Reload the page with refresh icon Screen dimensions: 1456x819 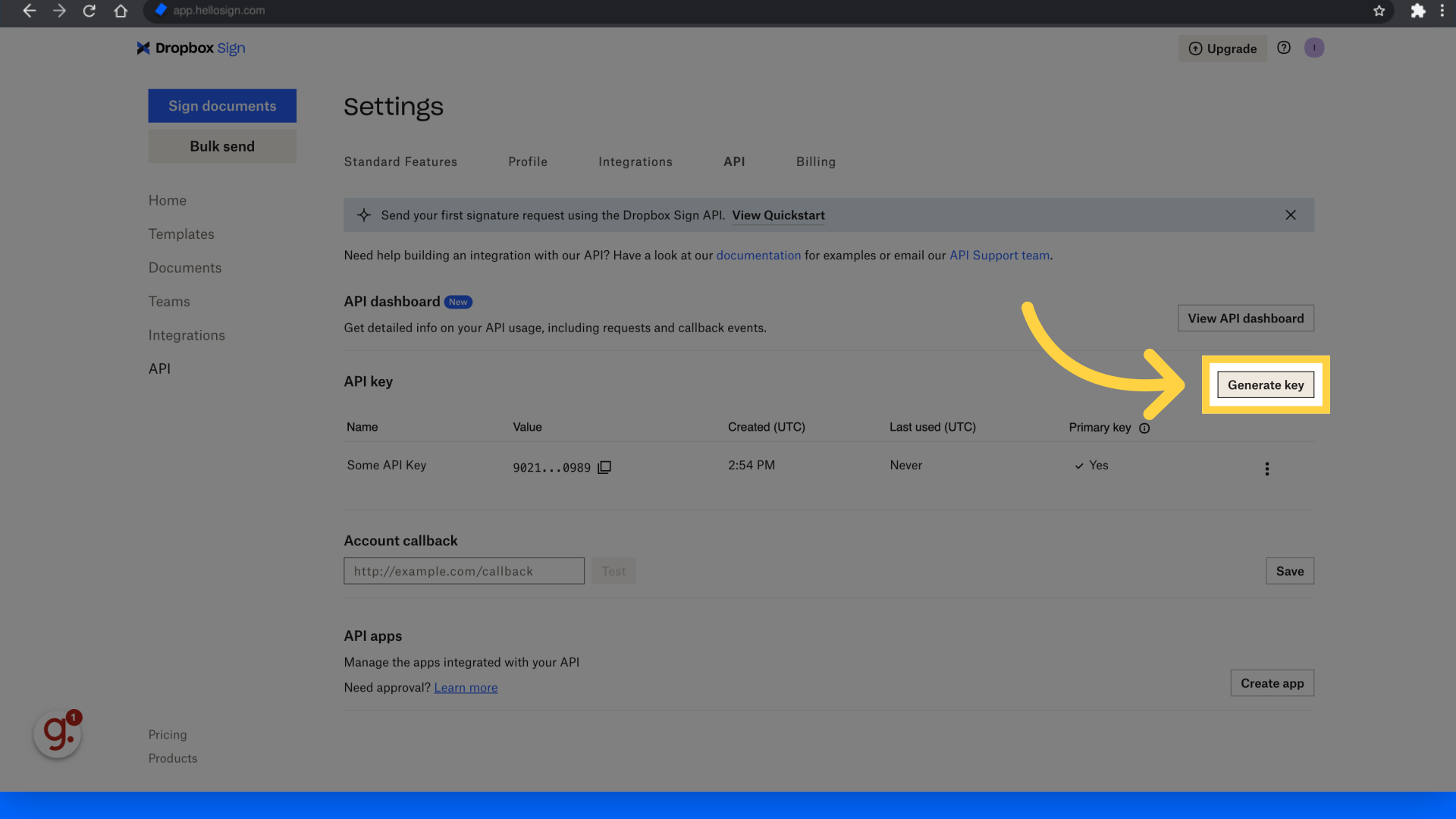pos(89,11)
